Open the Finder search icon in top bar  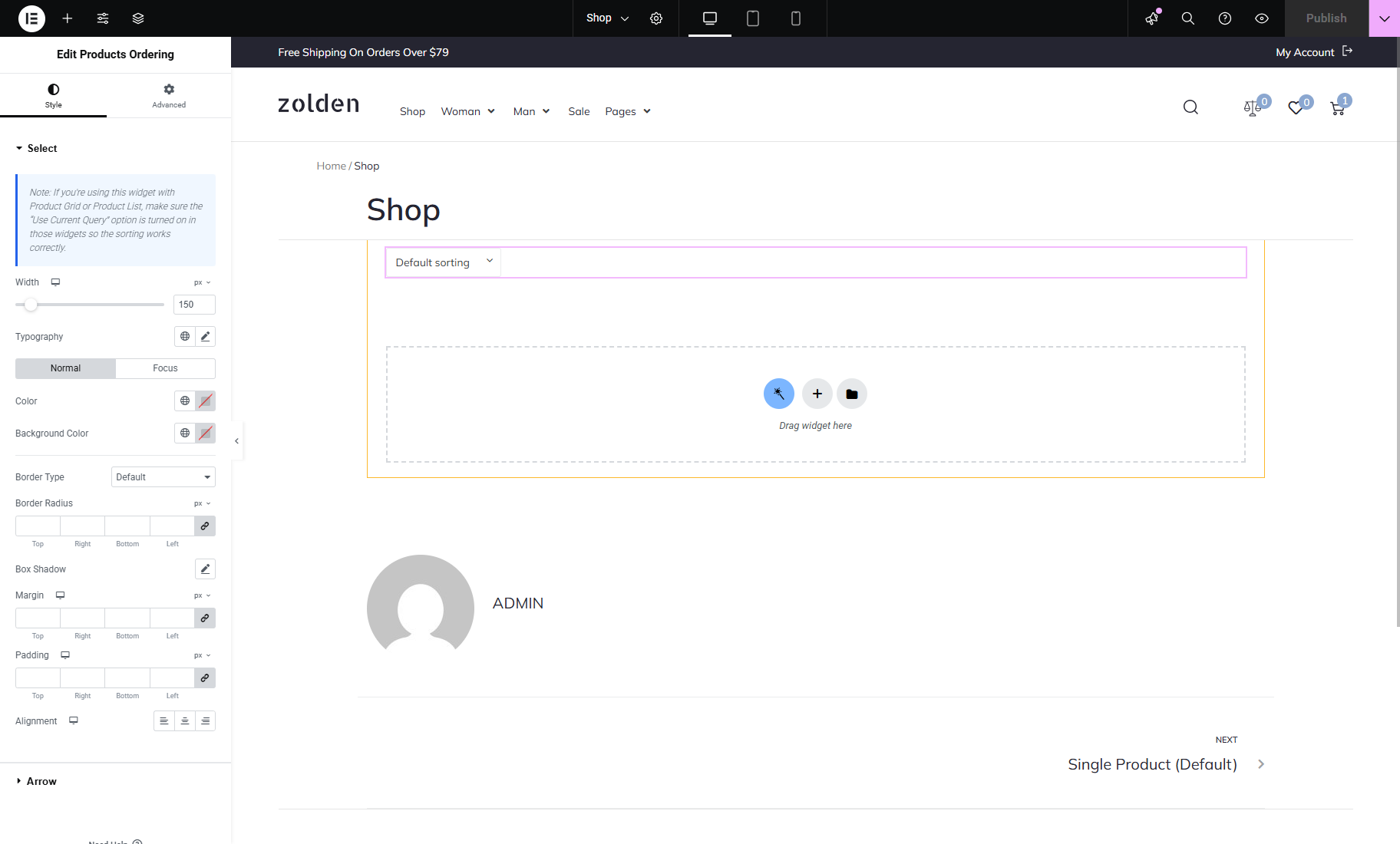coord(1188,18)
